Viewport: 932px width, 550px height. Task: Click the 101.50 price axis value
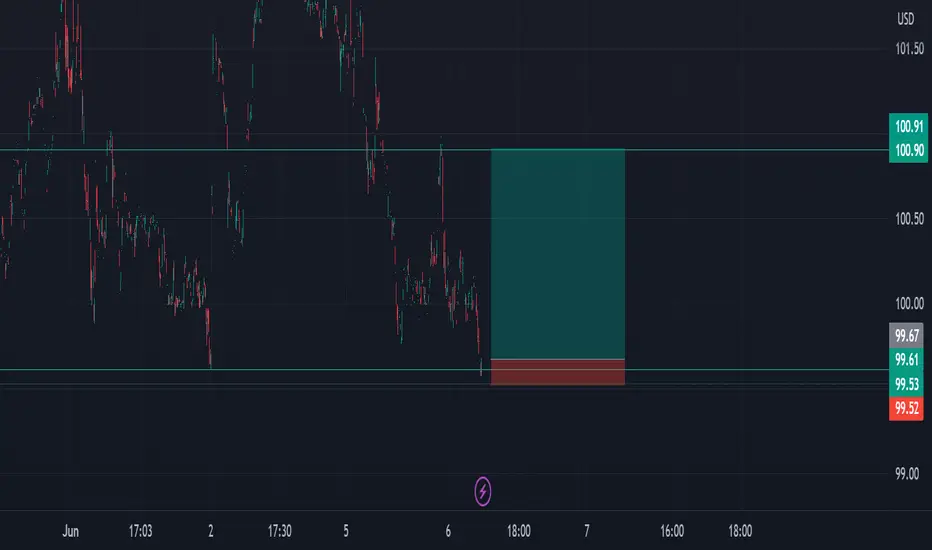click(909, 49)
